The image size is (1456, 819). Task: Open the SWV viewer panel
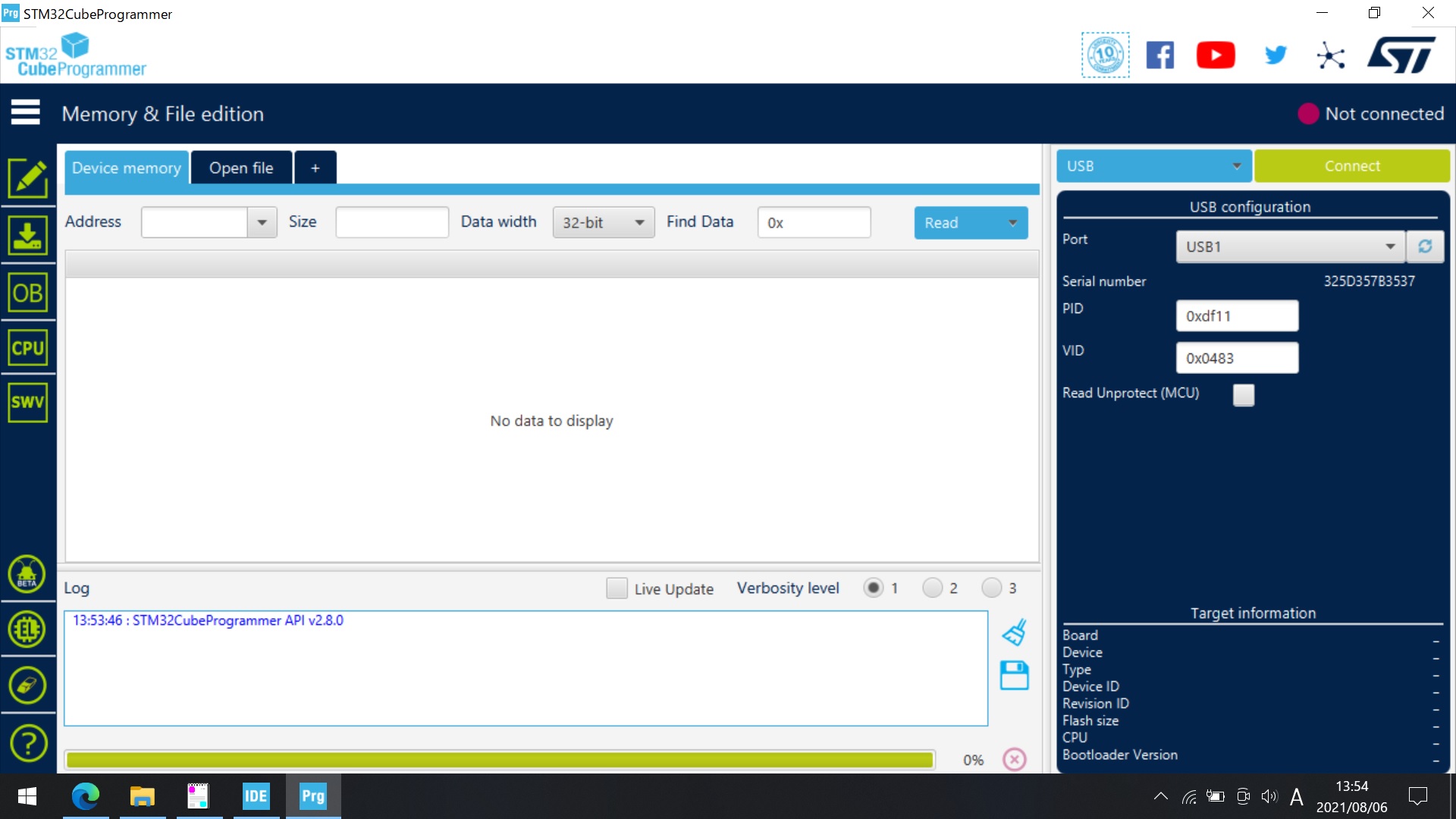[28, 402]
